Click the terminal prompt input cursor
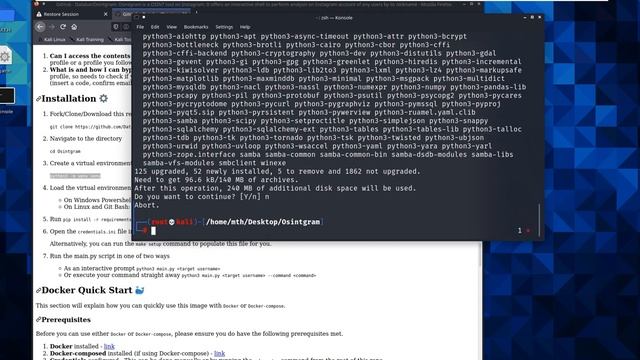Image resolution: width=640 pixels, height=360 pixels. (153, 231)
